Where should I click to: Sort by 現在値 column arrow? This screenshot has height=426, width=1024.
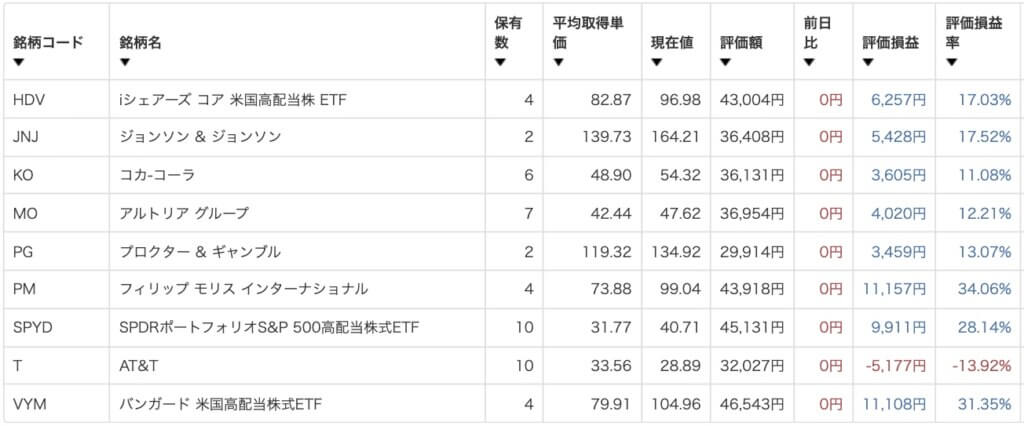pos(656,62)
